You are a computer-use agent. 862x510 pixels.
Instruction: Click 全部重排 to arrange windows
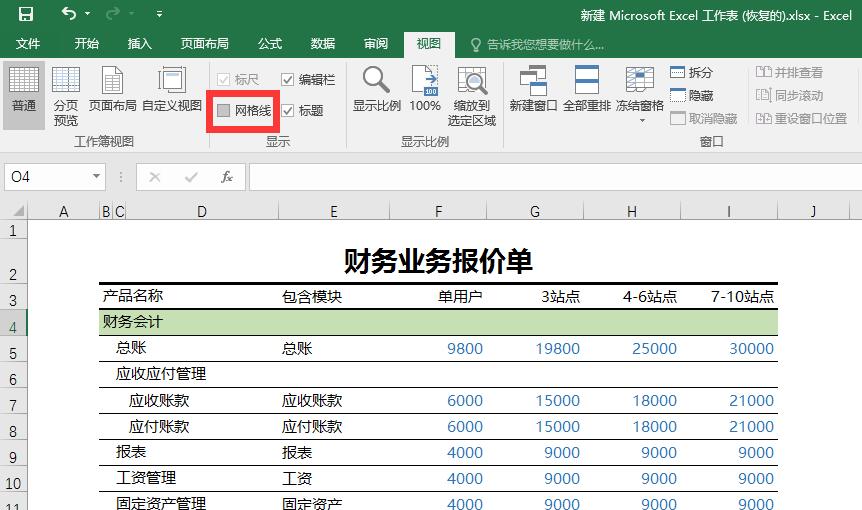pos(587,89)
